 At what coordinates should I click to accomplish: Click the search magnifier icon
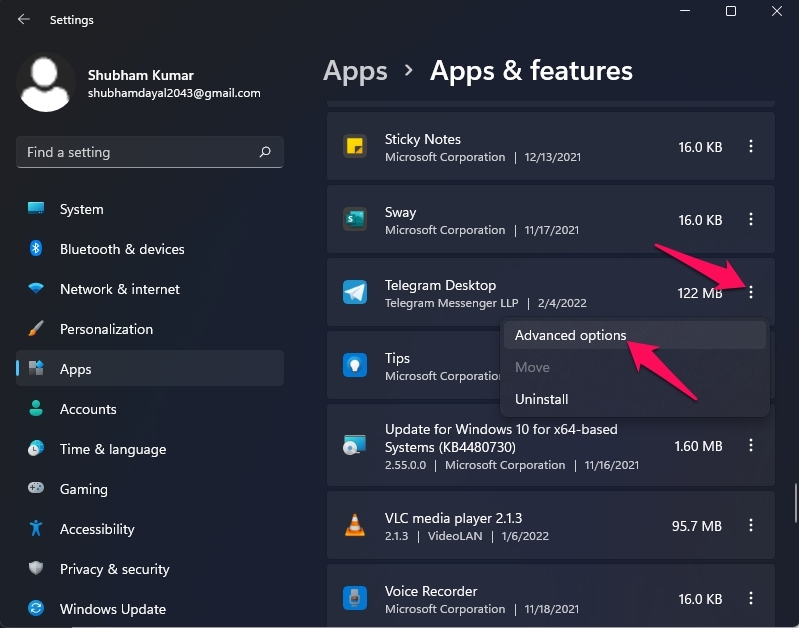265,152
